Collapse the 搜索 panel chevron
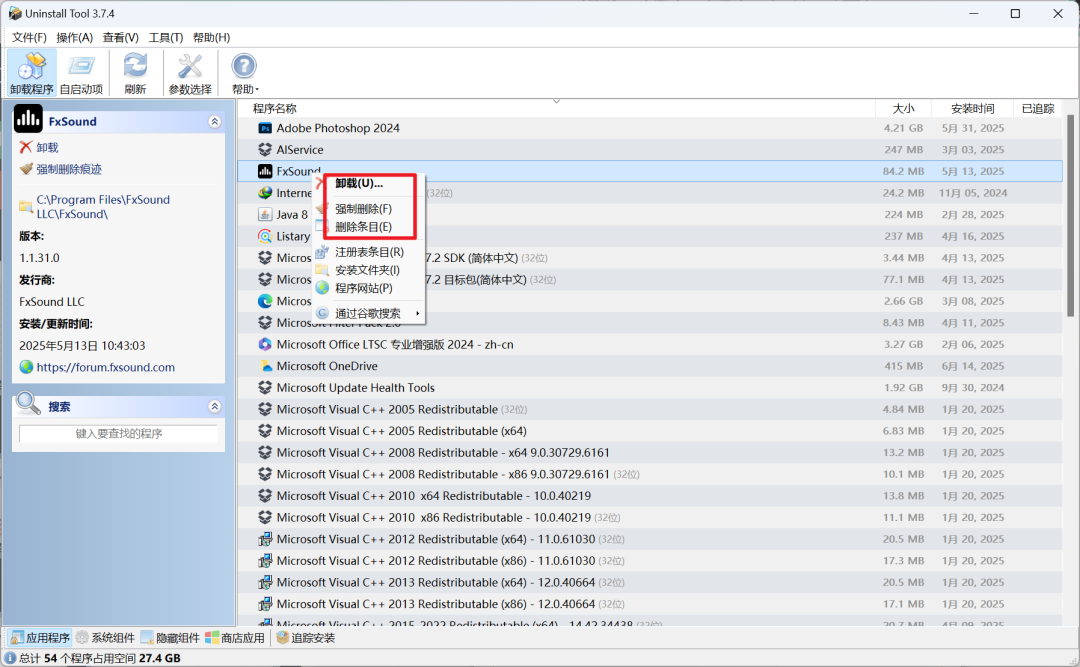Viewport: 1080px width, 667px height. [215, 407]
